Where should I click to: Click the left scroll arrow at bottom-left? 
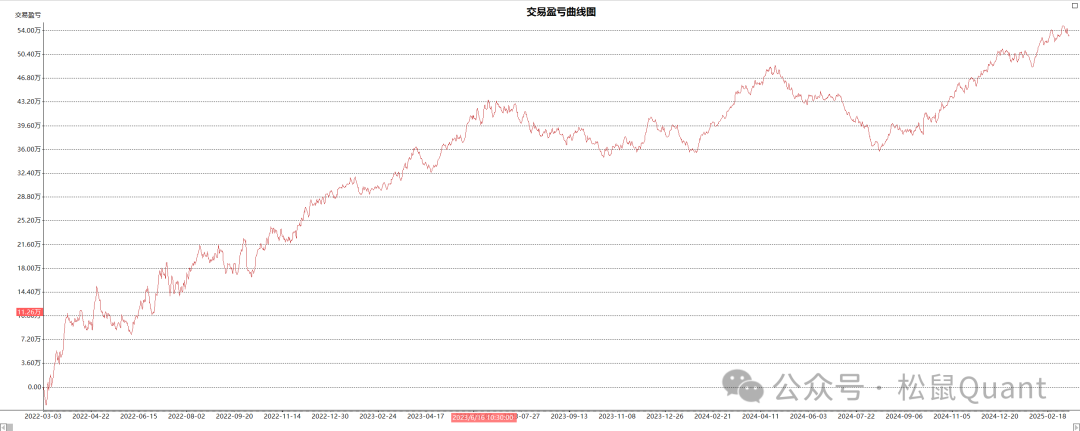[x=5, y=426]
